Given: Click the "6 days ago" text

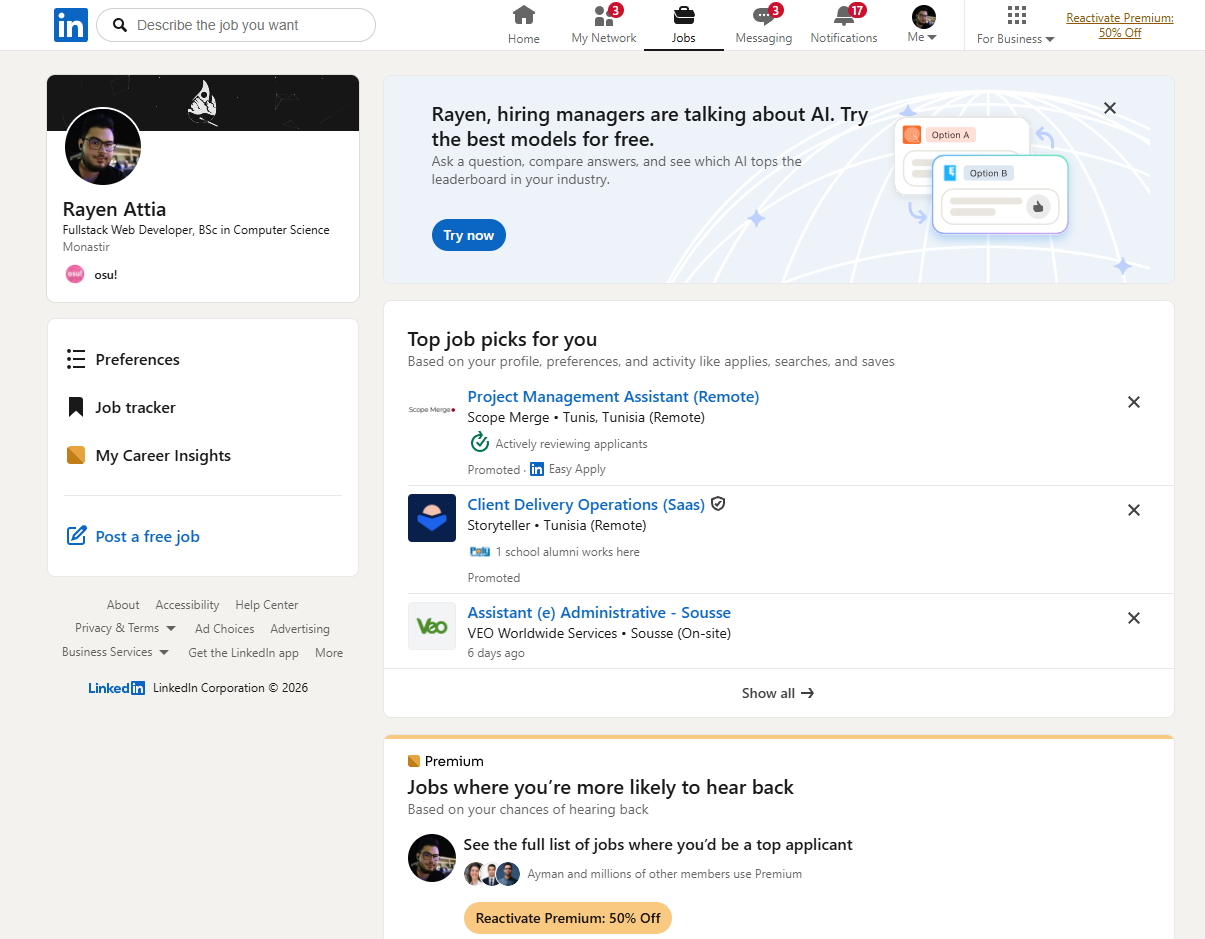Looking at the screenshot, I should 496,653.
